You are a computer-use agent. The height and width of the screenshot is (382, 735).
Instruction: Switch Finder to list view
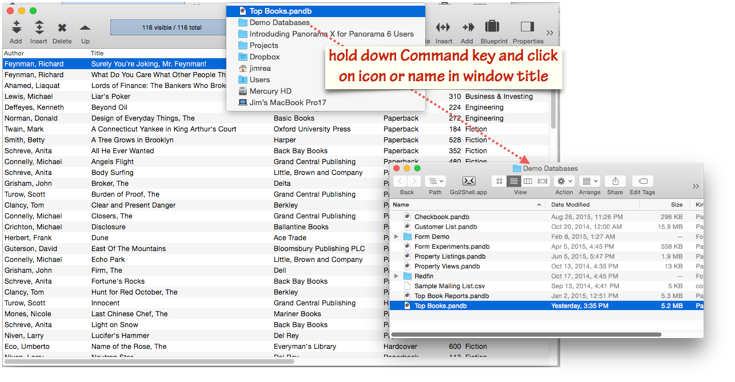pyautogui.click(x=514, y=181)
